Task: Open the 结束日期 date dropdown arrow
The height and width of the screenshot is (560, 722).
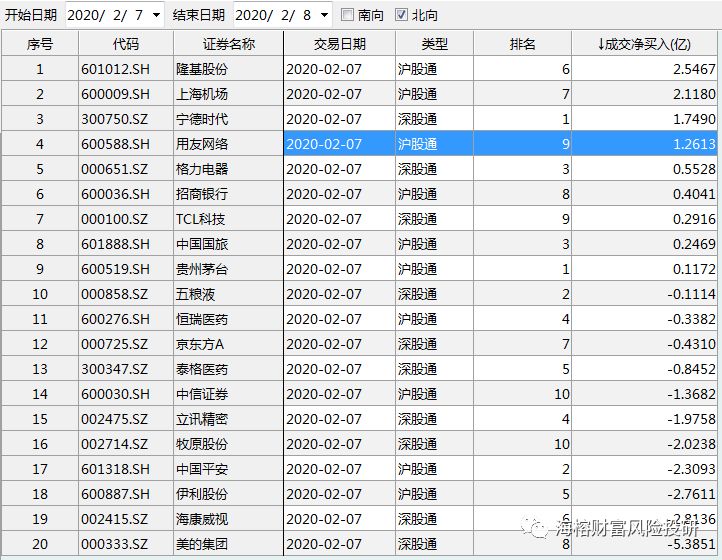Action: [324, 15]
